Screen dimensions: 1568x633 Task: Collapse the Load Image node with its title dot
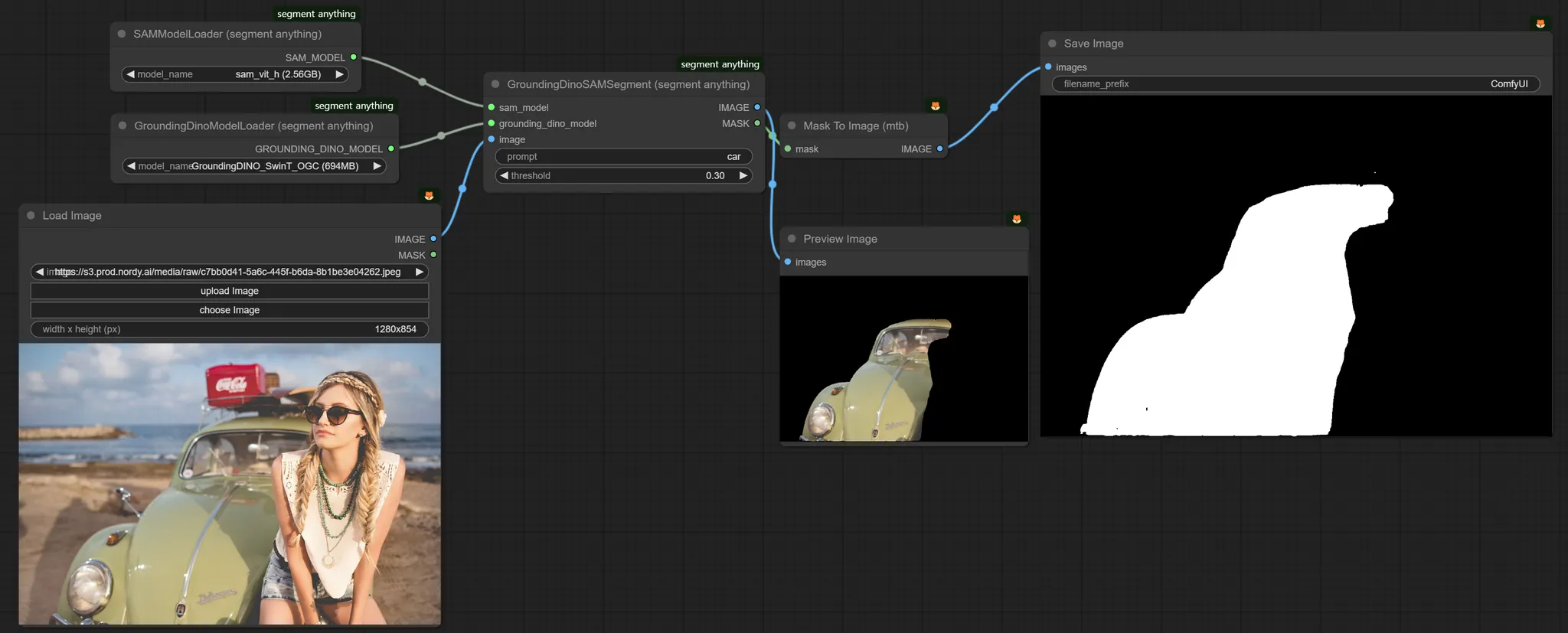pos(31,216)
